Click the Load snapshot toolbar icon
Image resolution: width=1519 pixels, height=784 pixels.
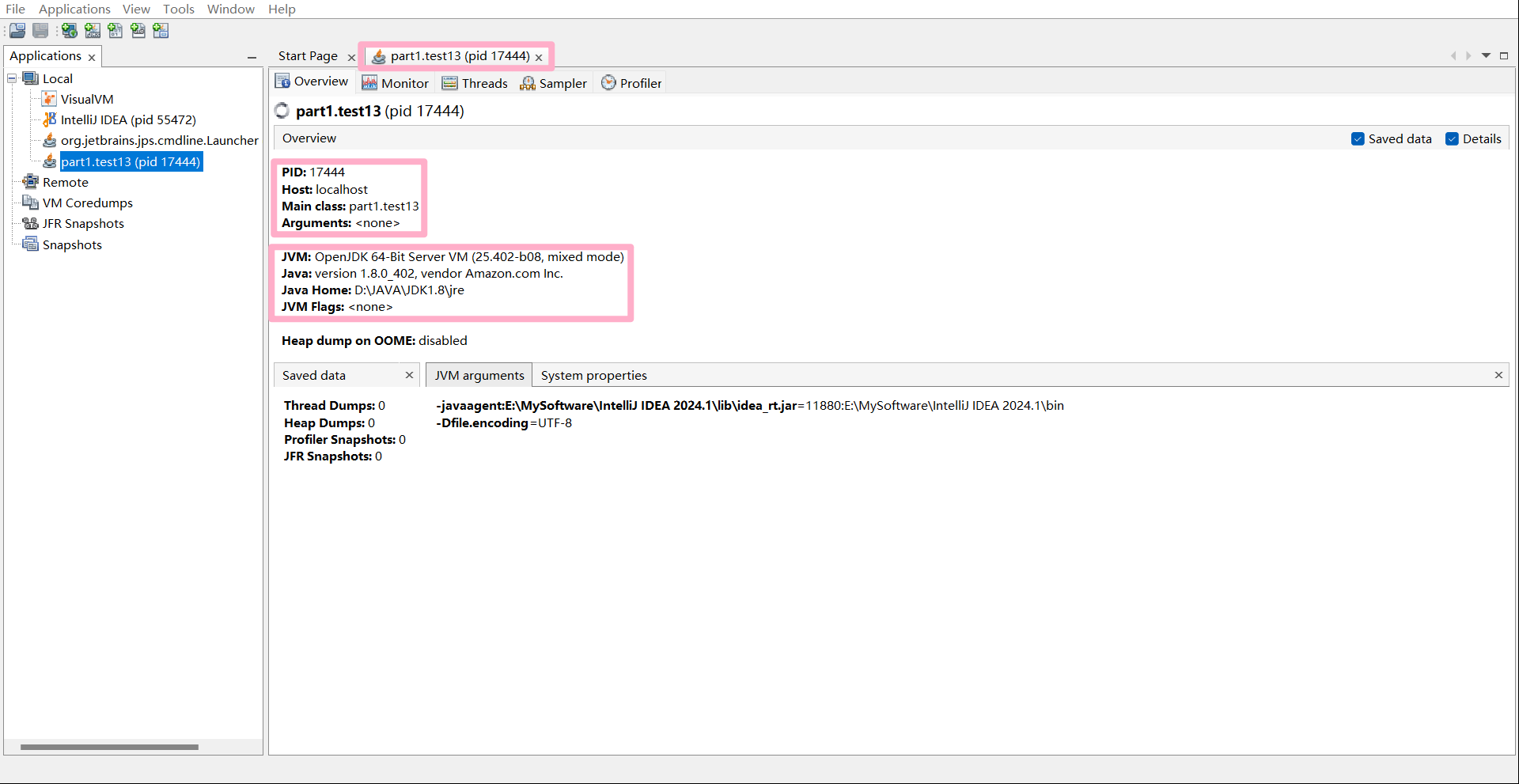pos(17,31)
